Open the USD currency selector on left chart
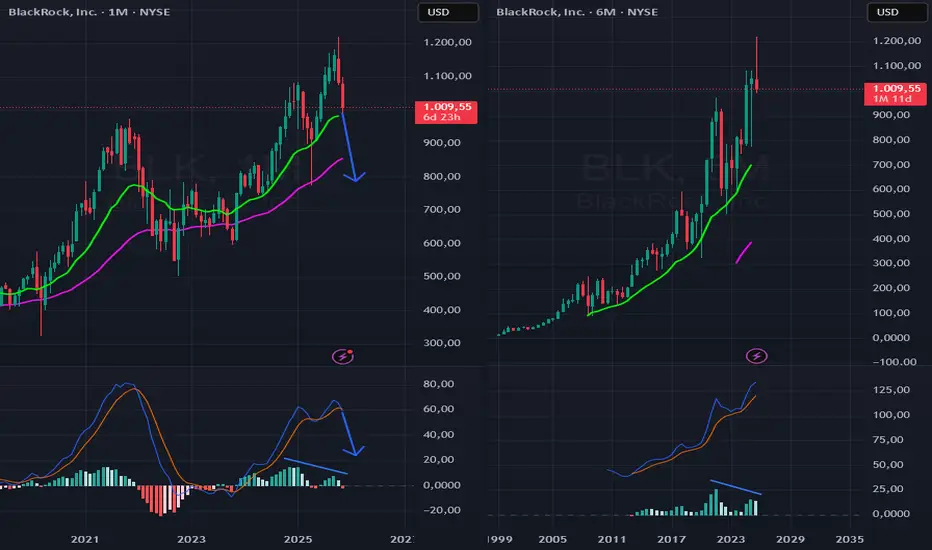 pos(448,12)
